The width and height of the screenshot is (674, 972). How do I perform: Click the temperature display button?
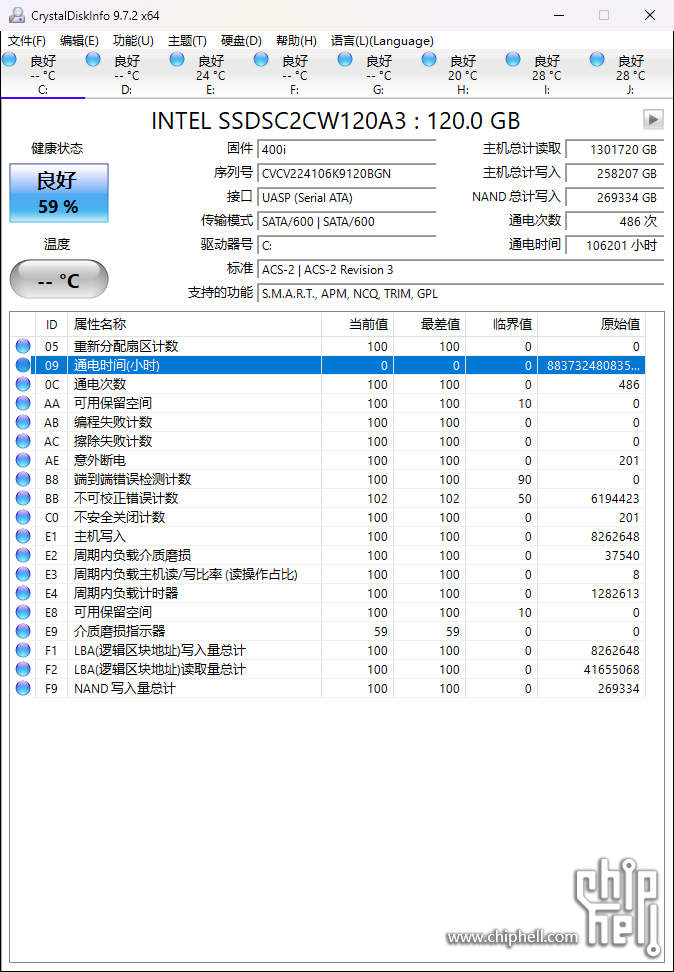tap(59, 280)
